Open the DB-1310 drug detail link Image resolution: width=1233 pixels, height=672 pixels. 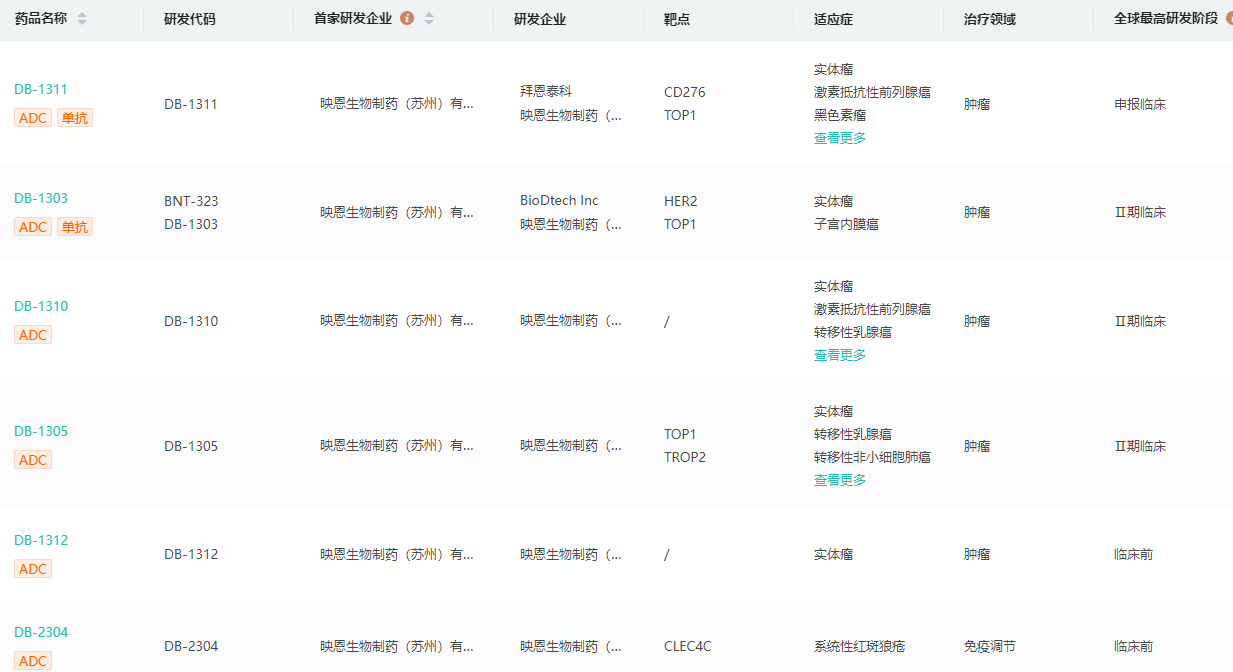(41, 306)
